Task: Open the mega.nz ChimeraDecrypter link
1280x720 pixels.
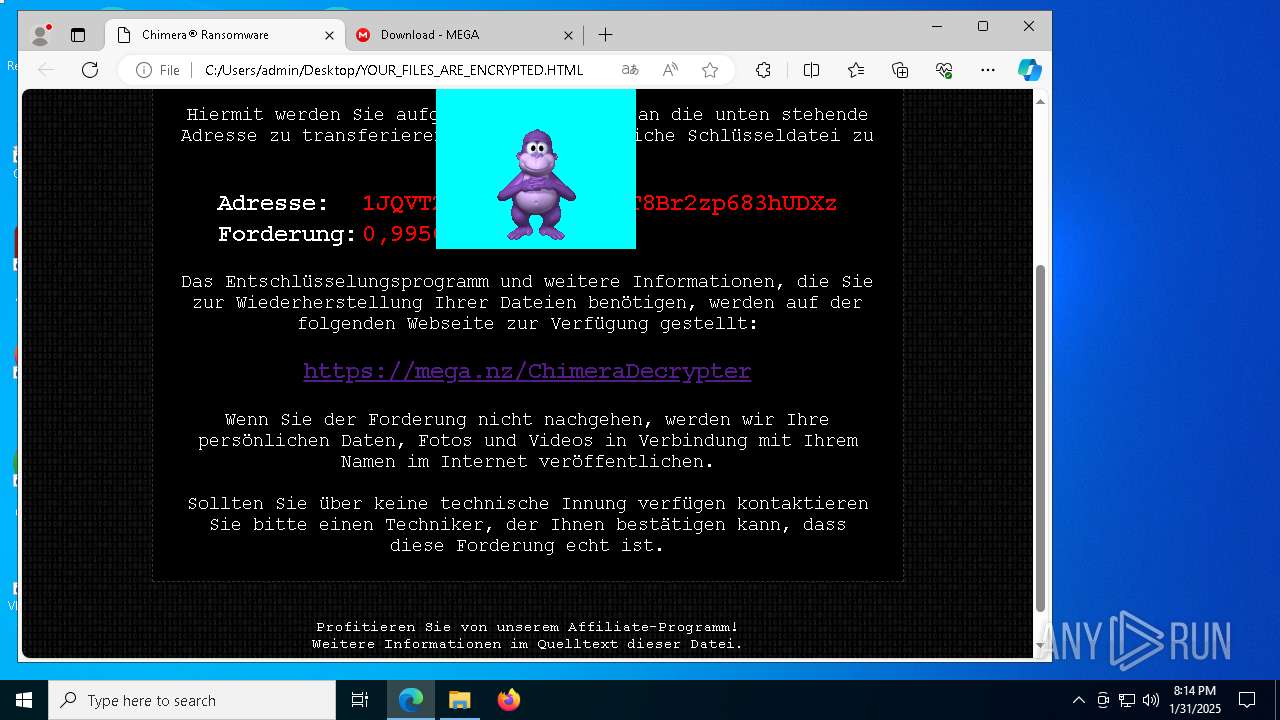Action: tap(527, 371)
